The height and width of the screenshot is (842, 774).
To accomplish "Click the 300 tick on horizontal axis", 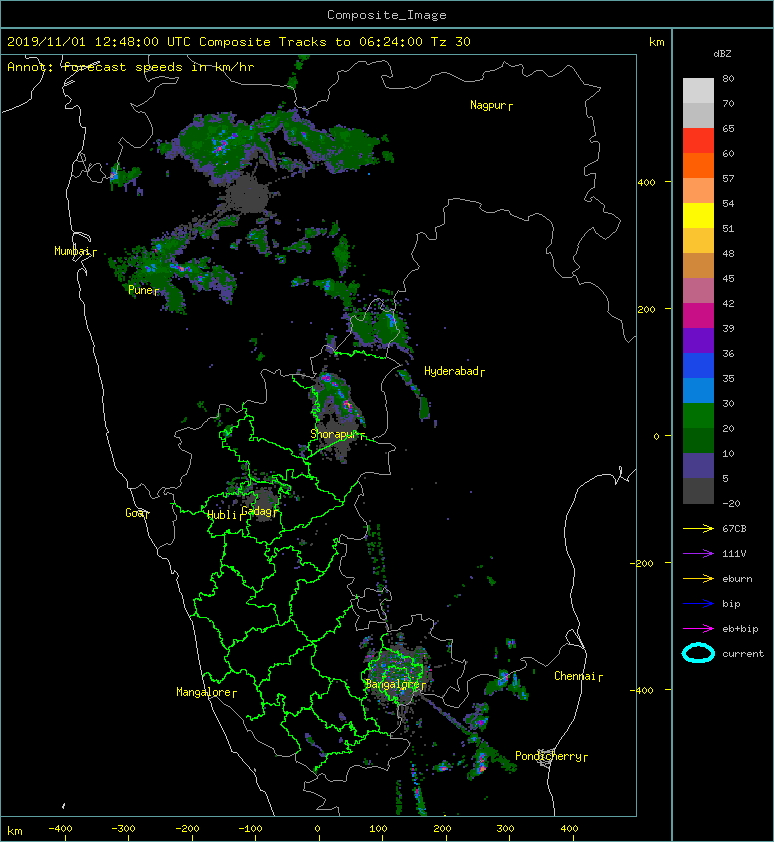I will [505, 829].
